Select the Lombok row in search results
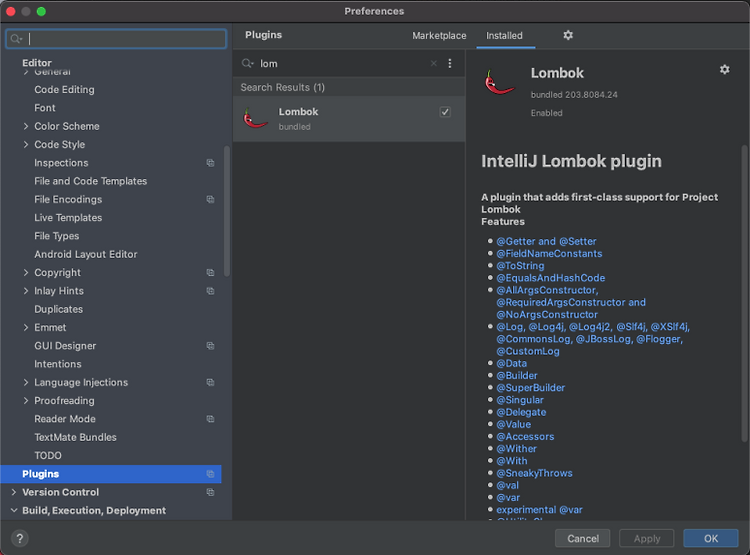This screenshot has width=750, height=555. point(349,119)
